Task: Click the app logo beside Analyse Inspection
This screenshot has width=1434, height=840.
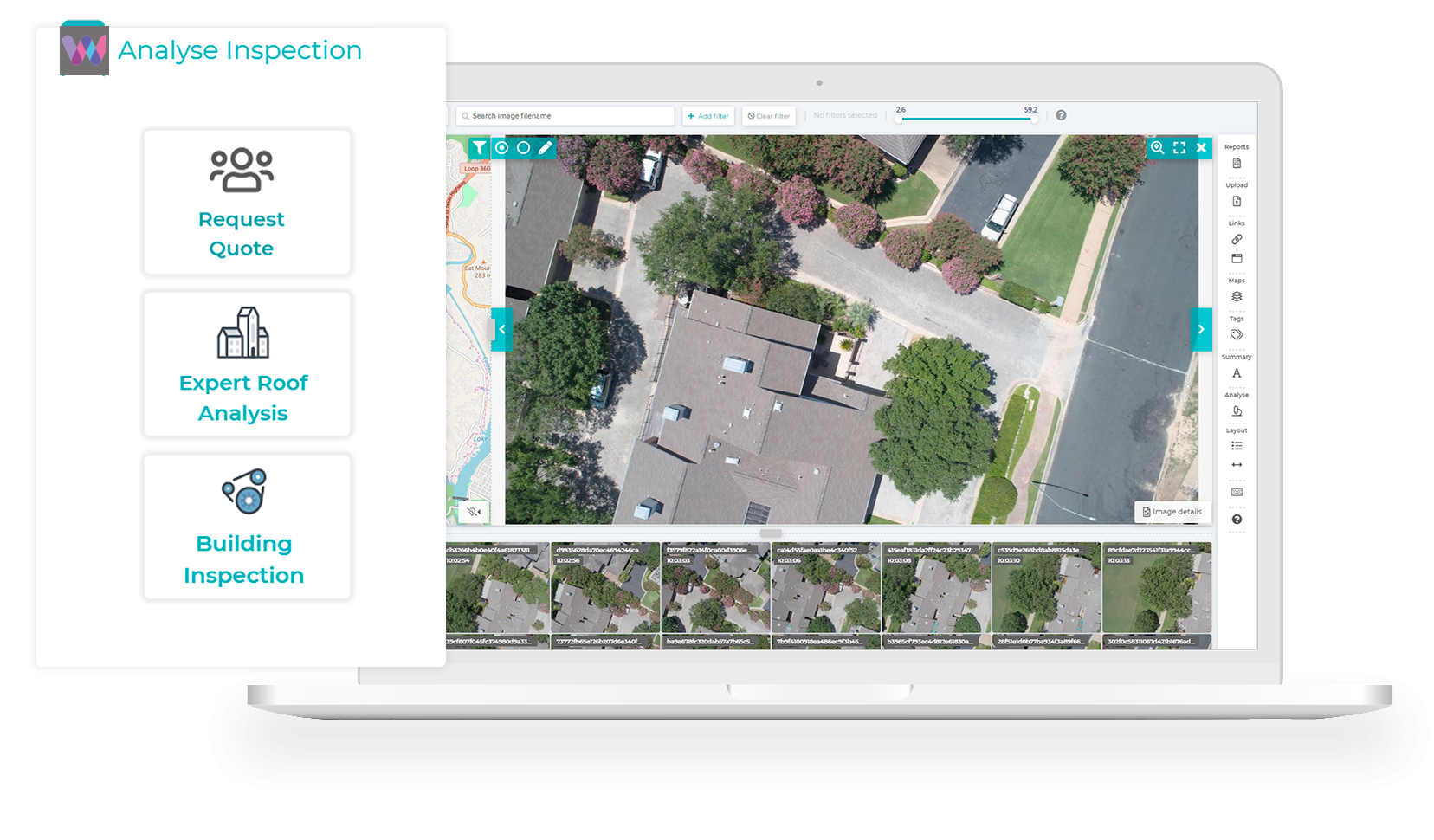Action: pyautogui.click(x=84, y=50)
